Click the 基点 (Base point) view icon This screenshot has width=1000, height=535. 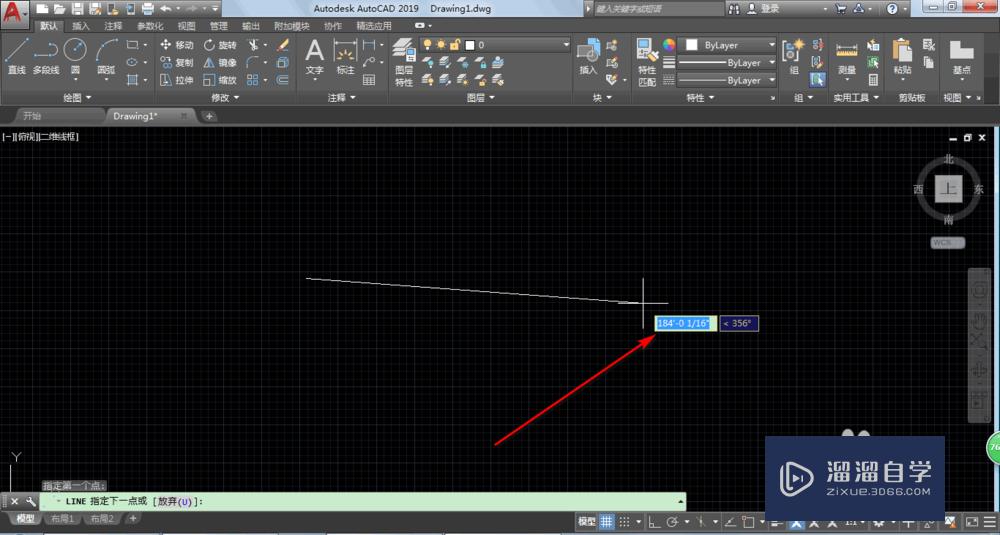click(x=962, y=56)
